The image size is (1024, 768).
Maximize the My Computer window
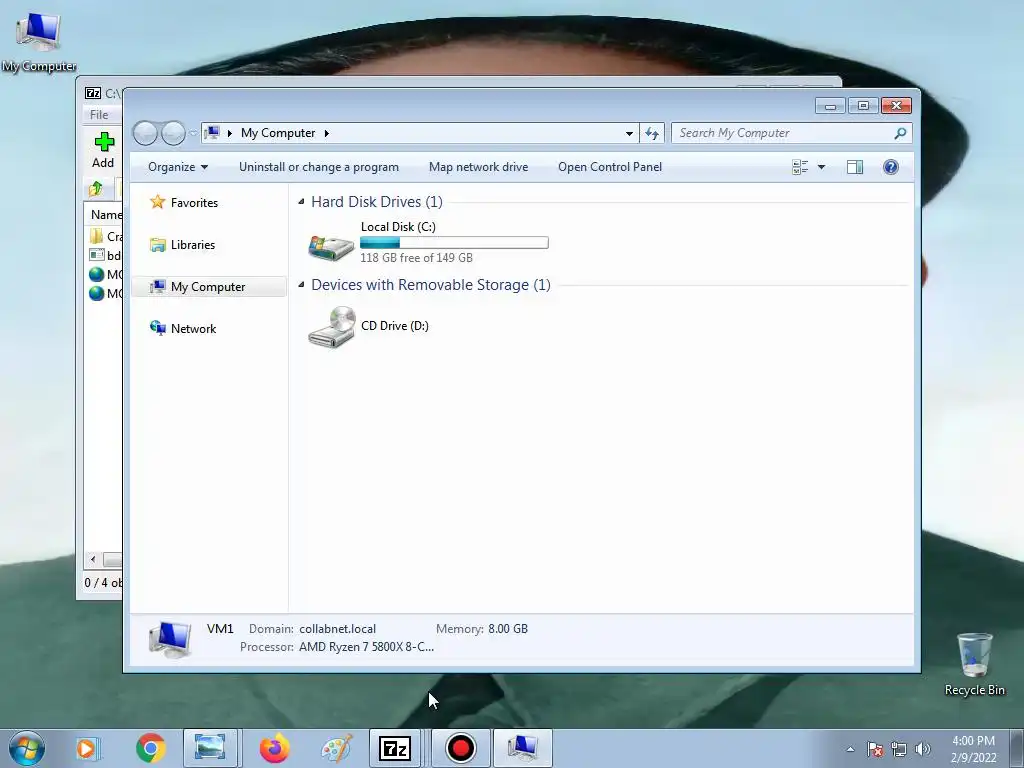pyautogui.click(x=863, y=106)
